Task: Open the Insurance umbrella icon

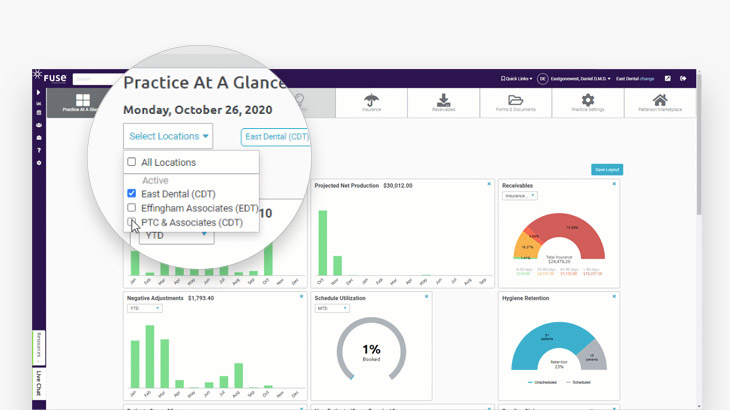Action: click(x=371, y=99)
